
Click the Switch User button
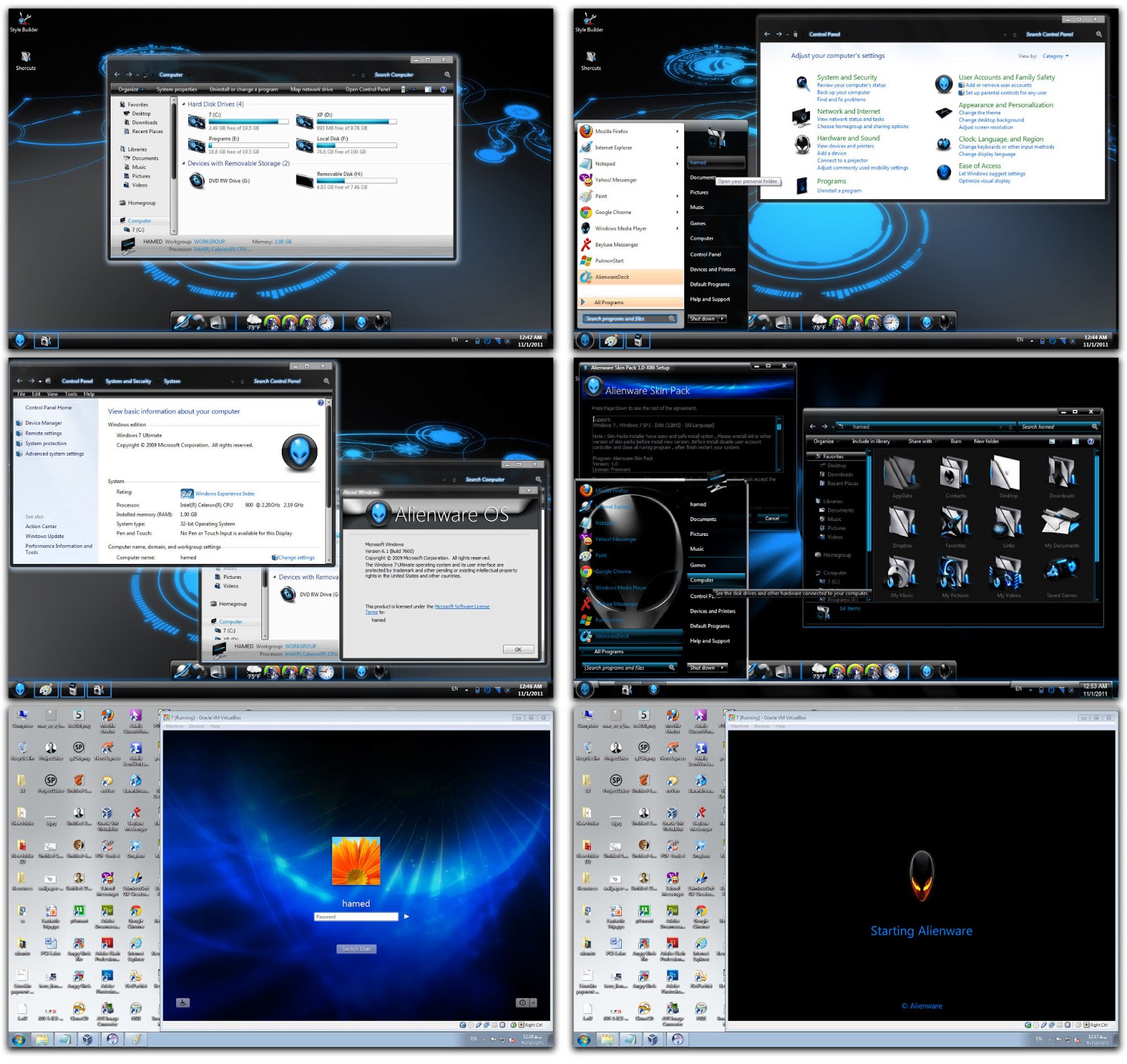[x=356, y=949]
